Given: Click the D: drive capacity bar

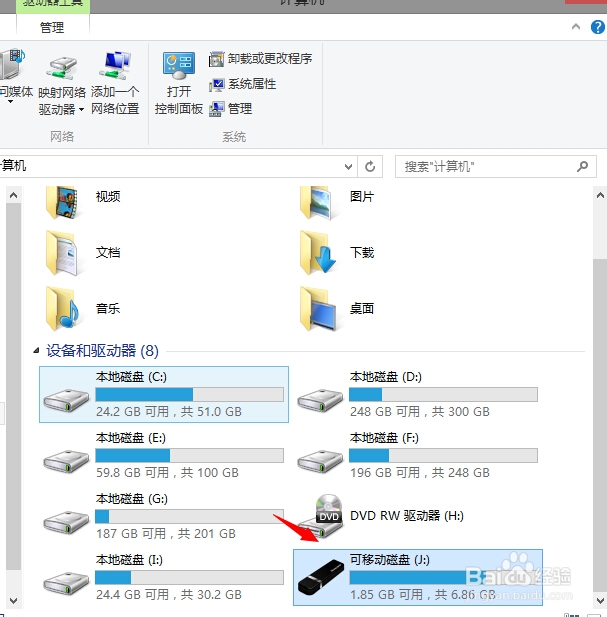Looking at the screenshot, I should click(443, 394).
